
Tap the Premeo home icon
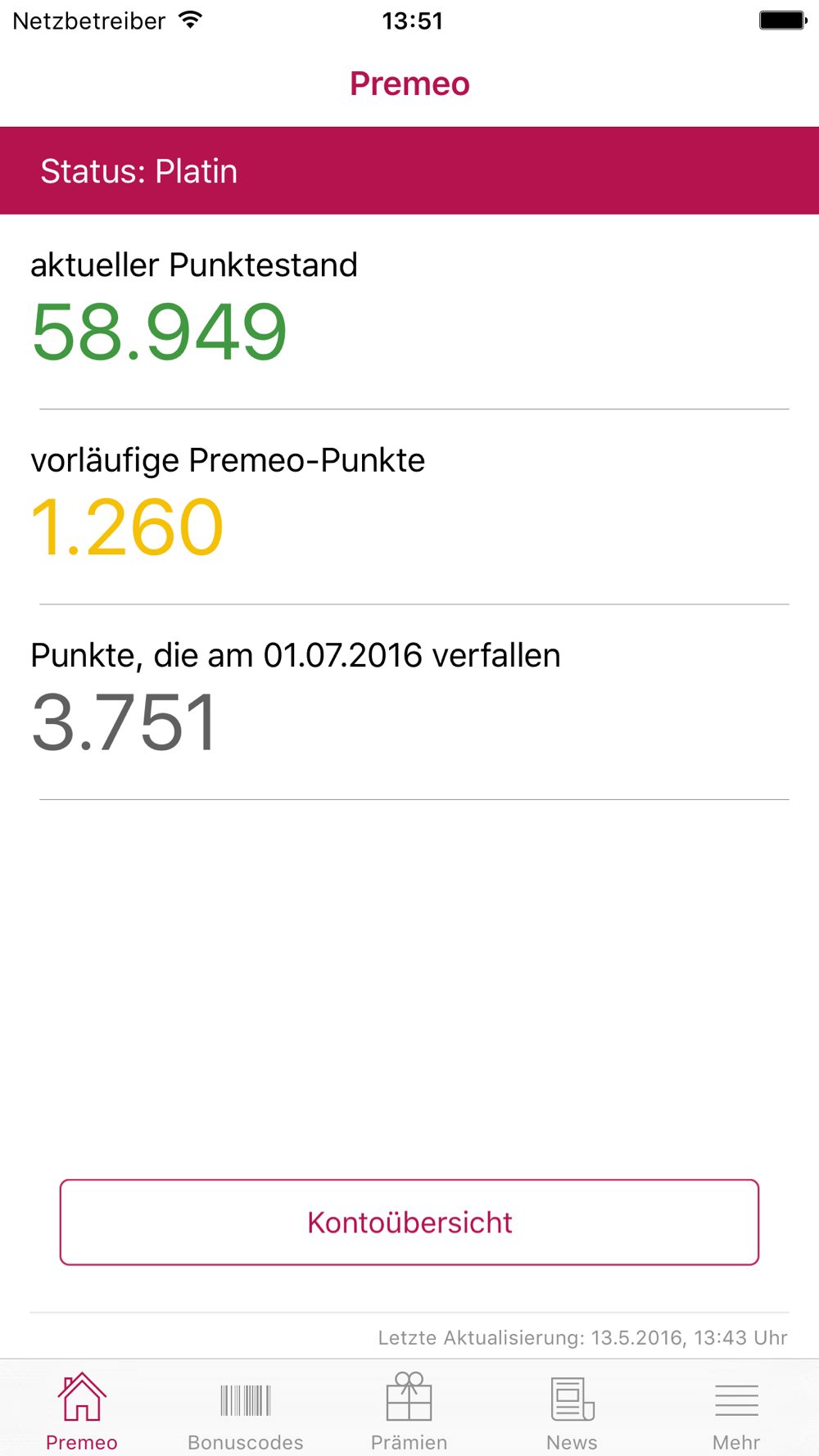tap(82, 1397)
